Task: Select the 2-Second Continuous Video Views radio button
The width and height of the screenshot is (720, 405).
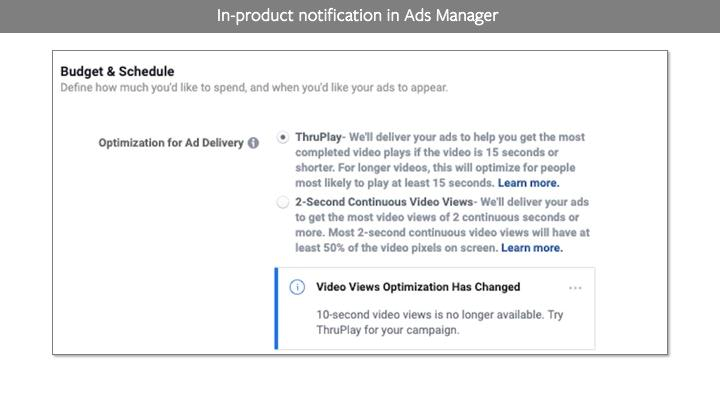Action: pyautogui.click(x=283, y=202)
